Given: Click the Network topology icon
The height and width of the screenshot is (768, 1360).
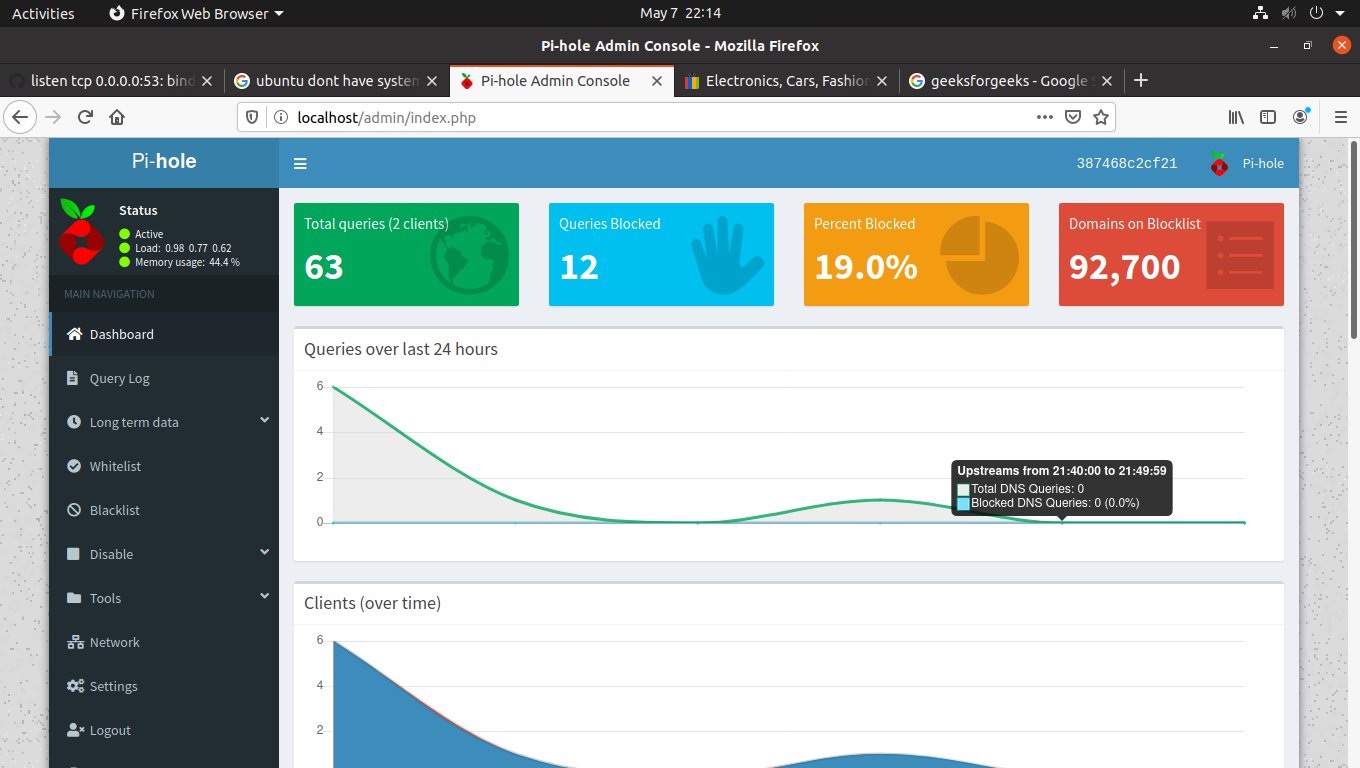Looking at the screenshot, I should (75, 642).
